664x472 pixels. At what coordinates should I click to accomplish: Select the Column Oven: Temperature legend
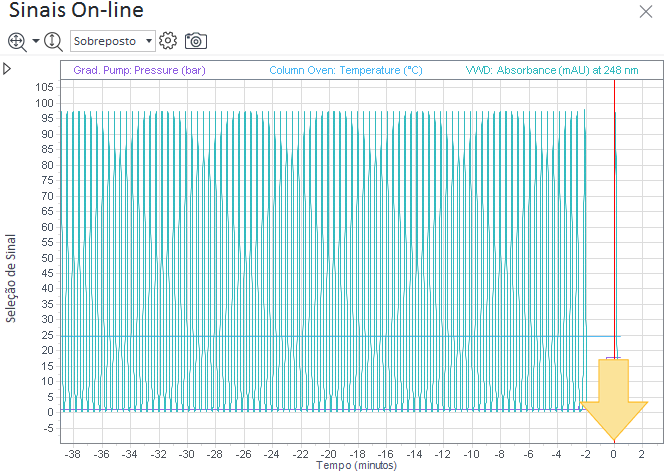pyautogui.click(x=346, y=70)
